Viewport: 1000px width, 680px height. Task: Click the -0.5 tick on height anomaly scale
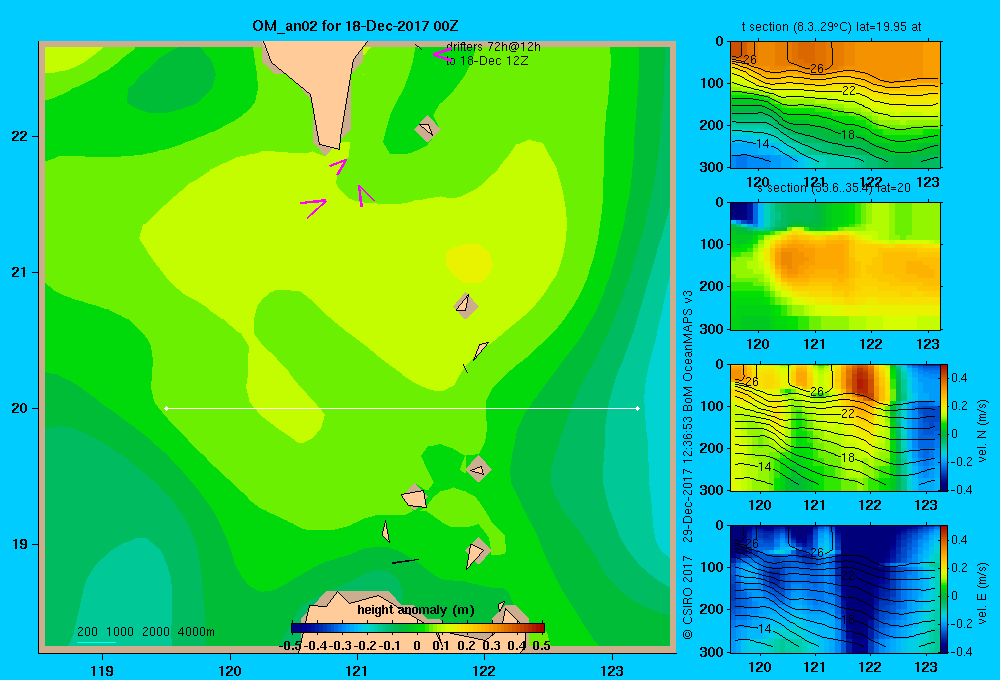click(x=290, y=646)
